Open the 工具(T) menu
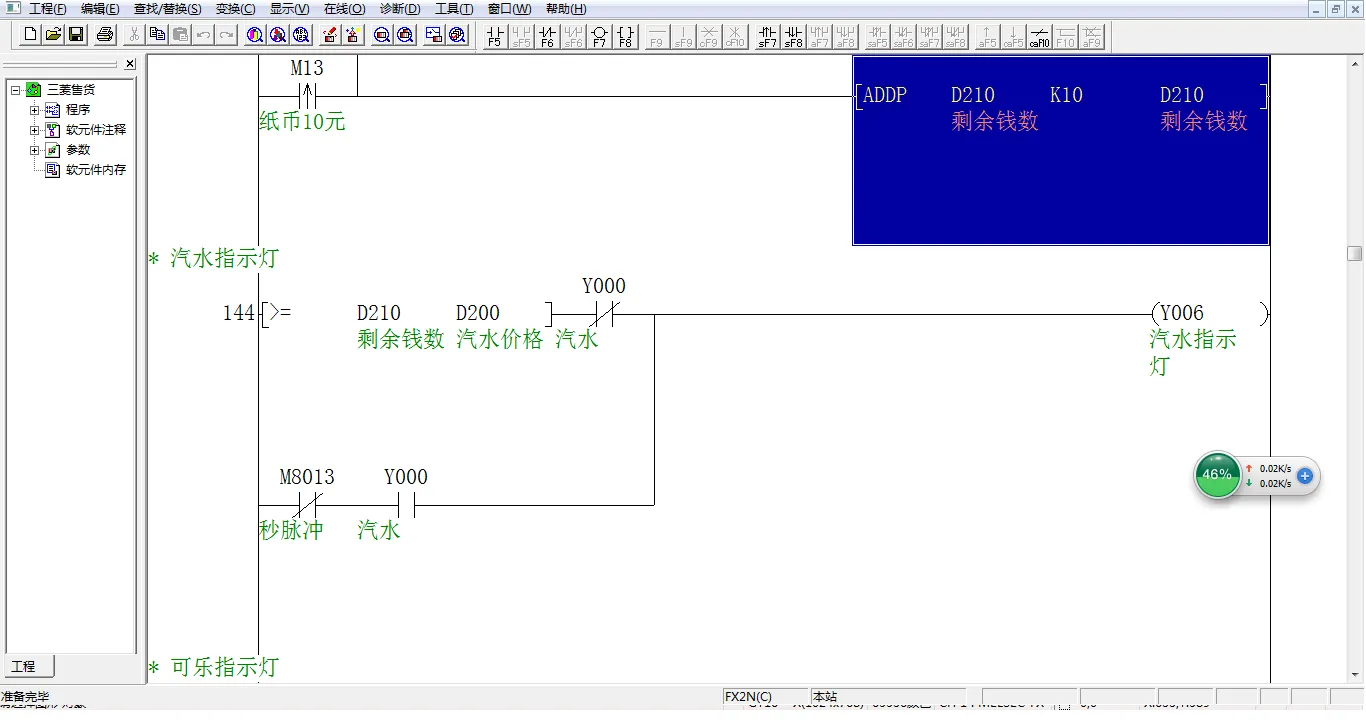 click(454, 9)
